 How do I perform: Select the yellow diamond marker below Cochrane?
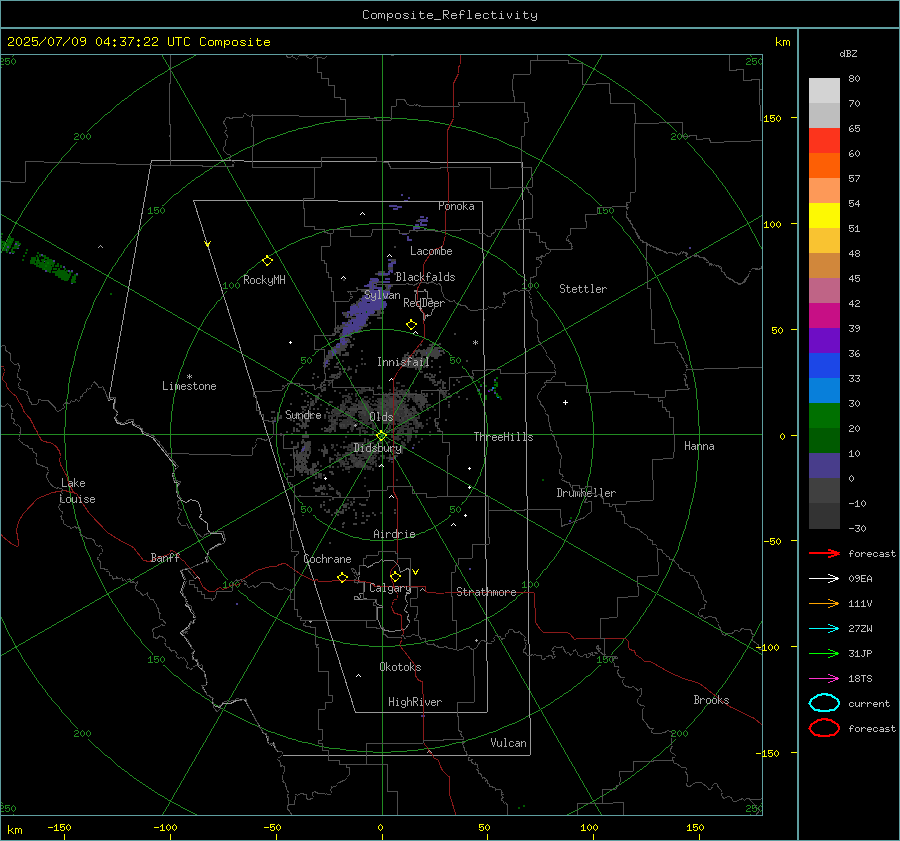(342, 577)
